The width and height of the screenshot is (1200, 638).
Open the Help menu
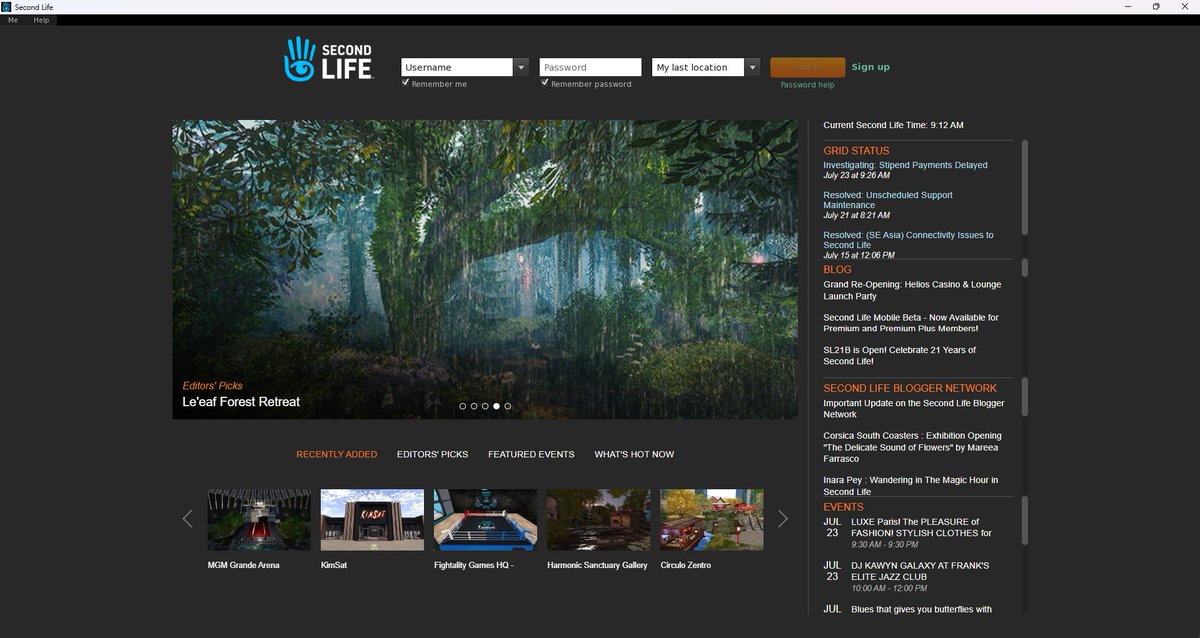pos(41,20)
